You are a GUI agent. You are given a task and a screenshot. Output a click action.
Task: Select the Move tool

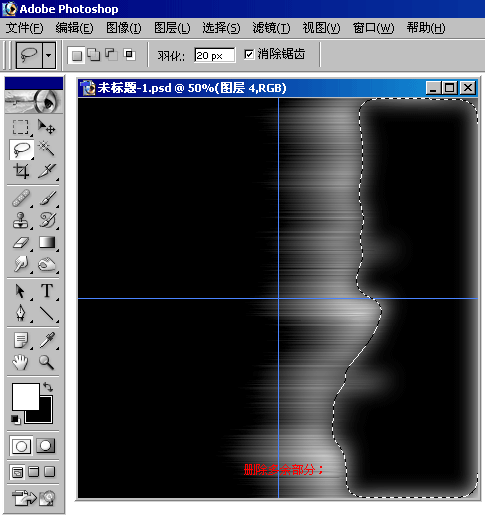coord(46,127)
